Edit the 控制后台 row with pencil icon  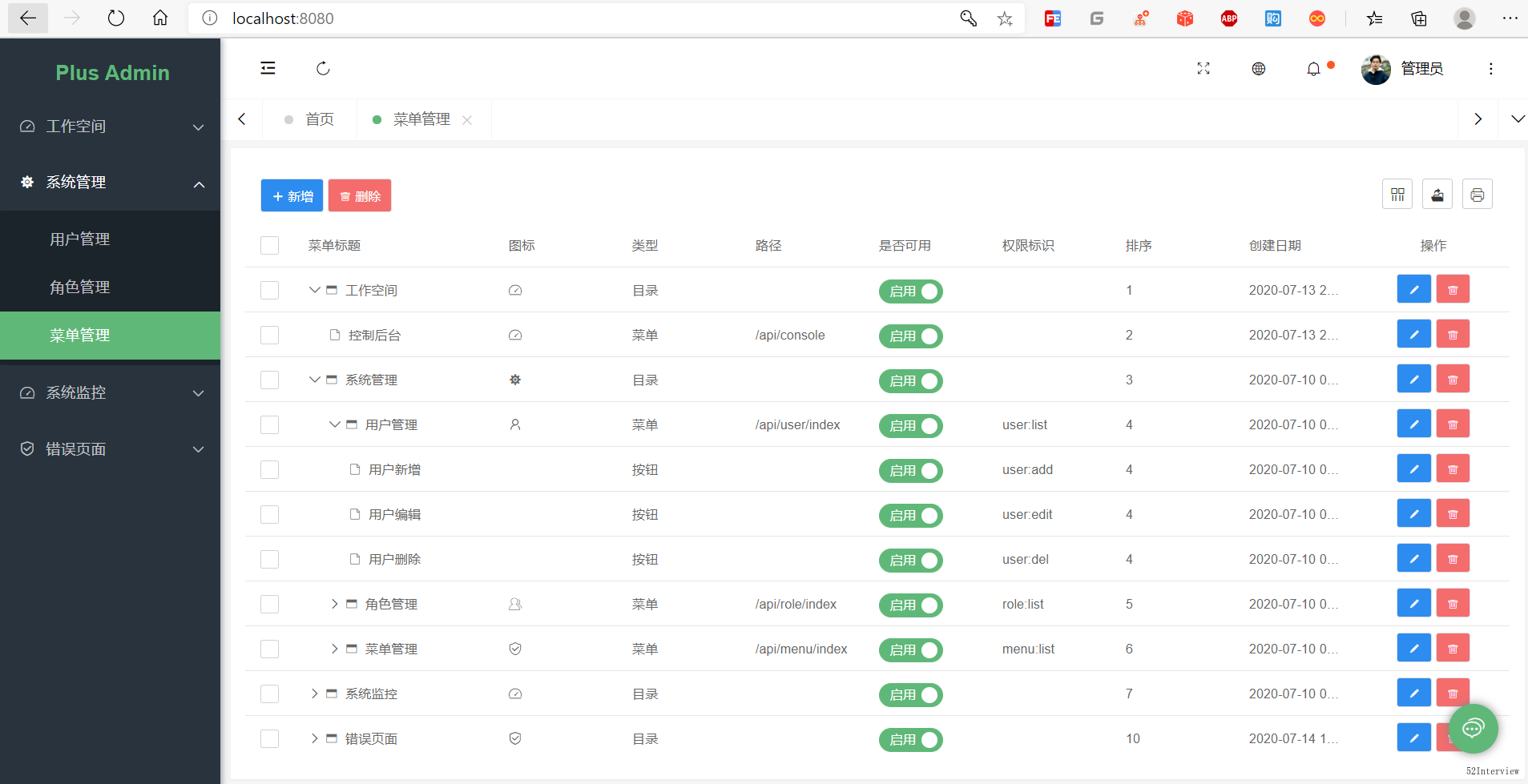pos(1413,335)
